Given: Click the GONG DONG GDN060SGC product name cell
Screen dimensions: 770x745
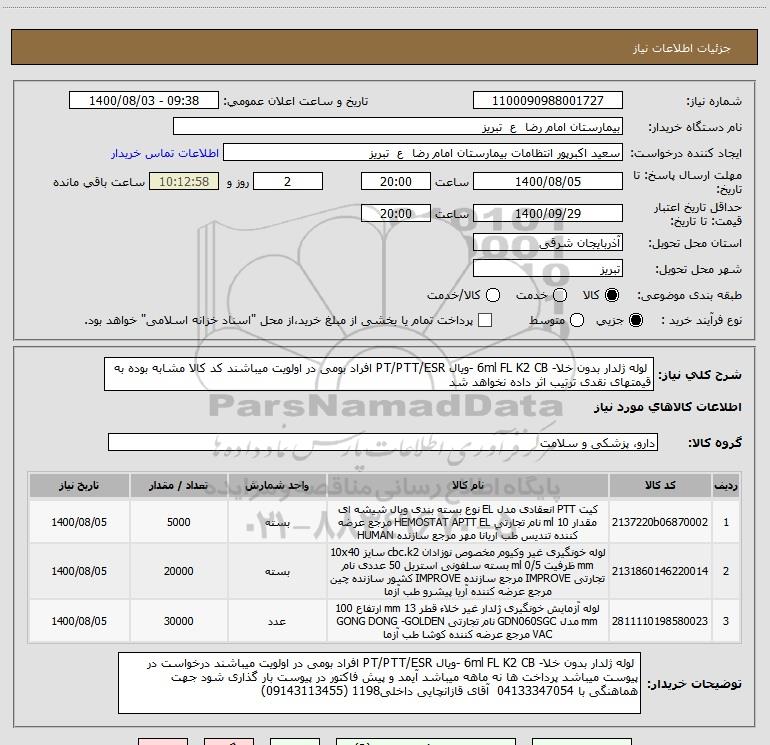Looking at the screenshot, I should pyautogui.click(x=468, y=621).
